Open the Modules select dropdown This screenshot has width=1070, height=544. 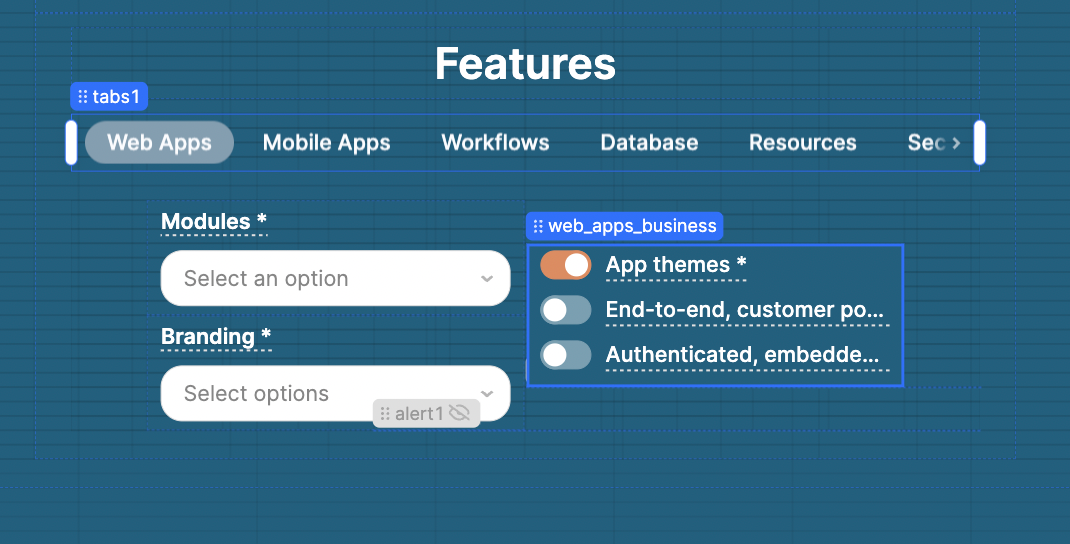click(335, 278)
